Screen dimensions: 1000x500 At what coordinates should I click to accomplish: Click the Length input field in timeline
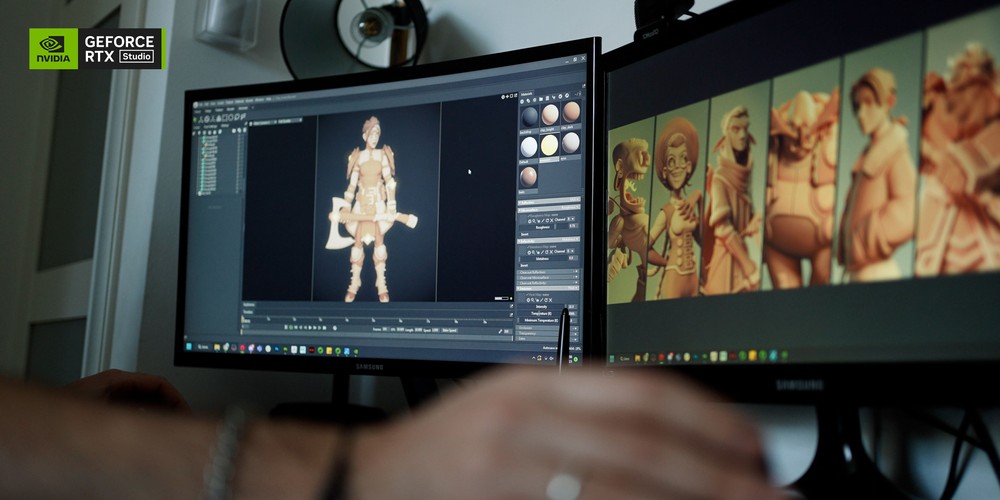418,330
